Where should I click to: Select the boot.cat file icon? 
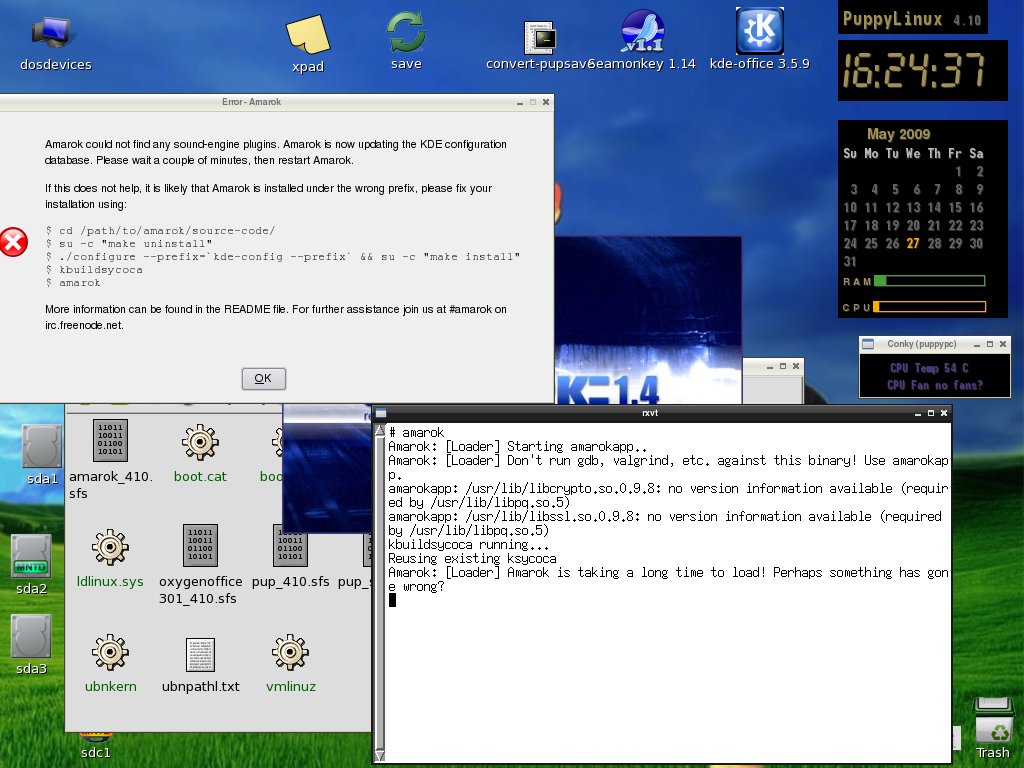[200, 442]
